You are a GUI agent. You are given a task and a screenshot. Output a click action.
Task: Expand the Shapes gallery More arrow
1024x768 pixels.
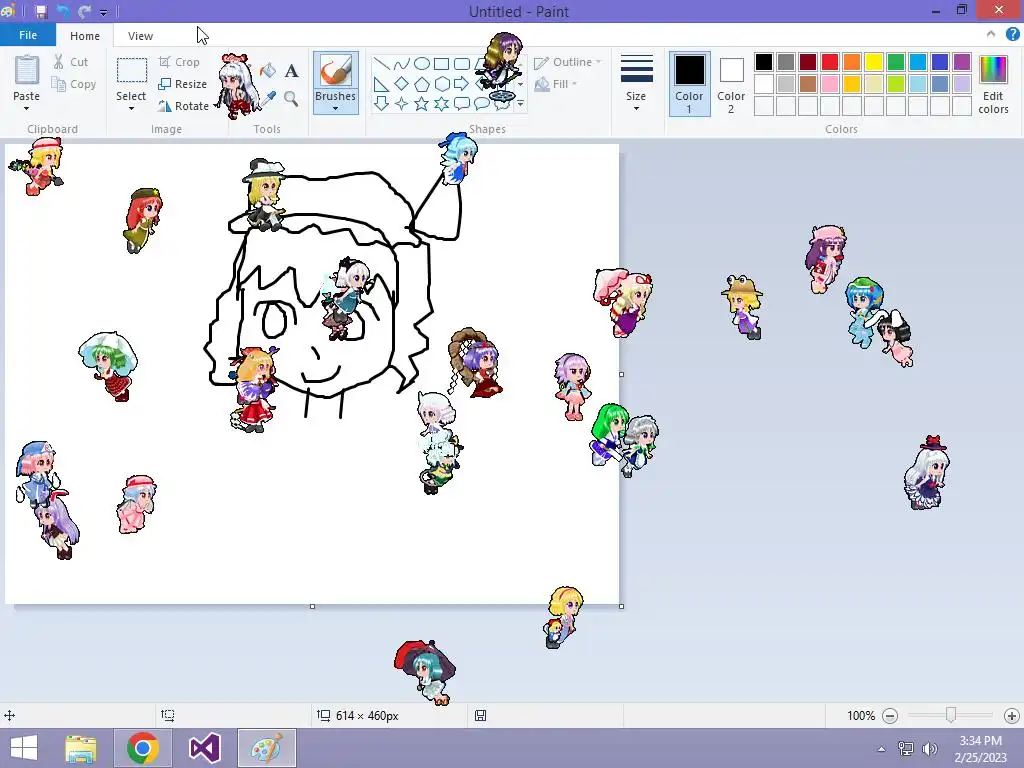[520, 103]
